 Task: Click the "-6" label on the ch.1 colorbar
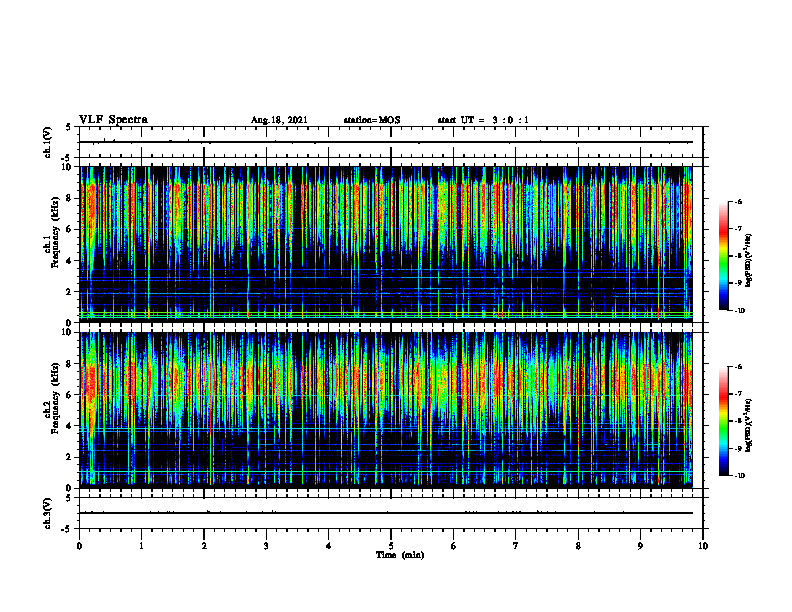coord(738,201)
